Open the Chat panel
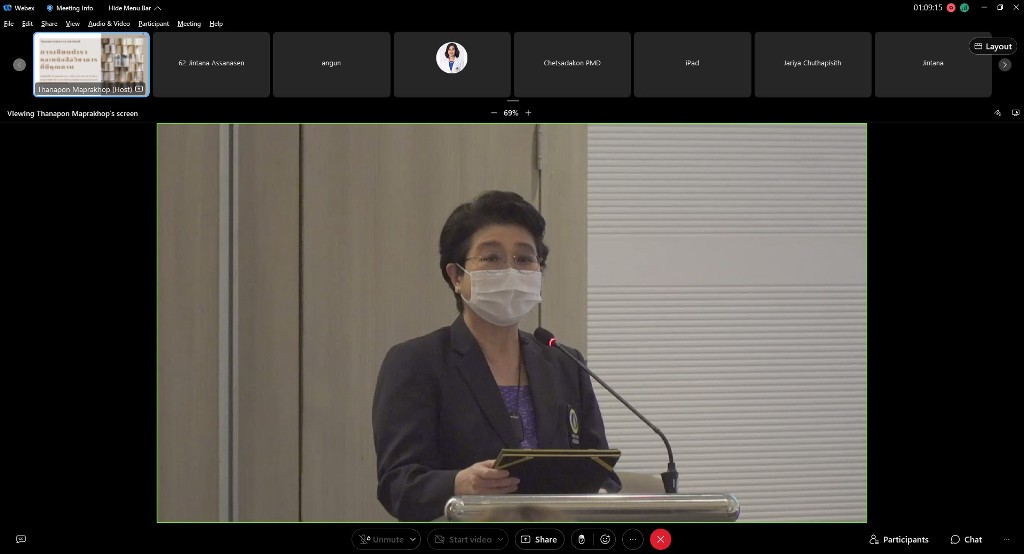The width and height of the screenshot is (1024, 554). (966, 539)
